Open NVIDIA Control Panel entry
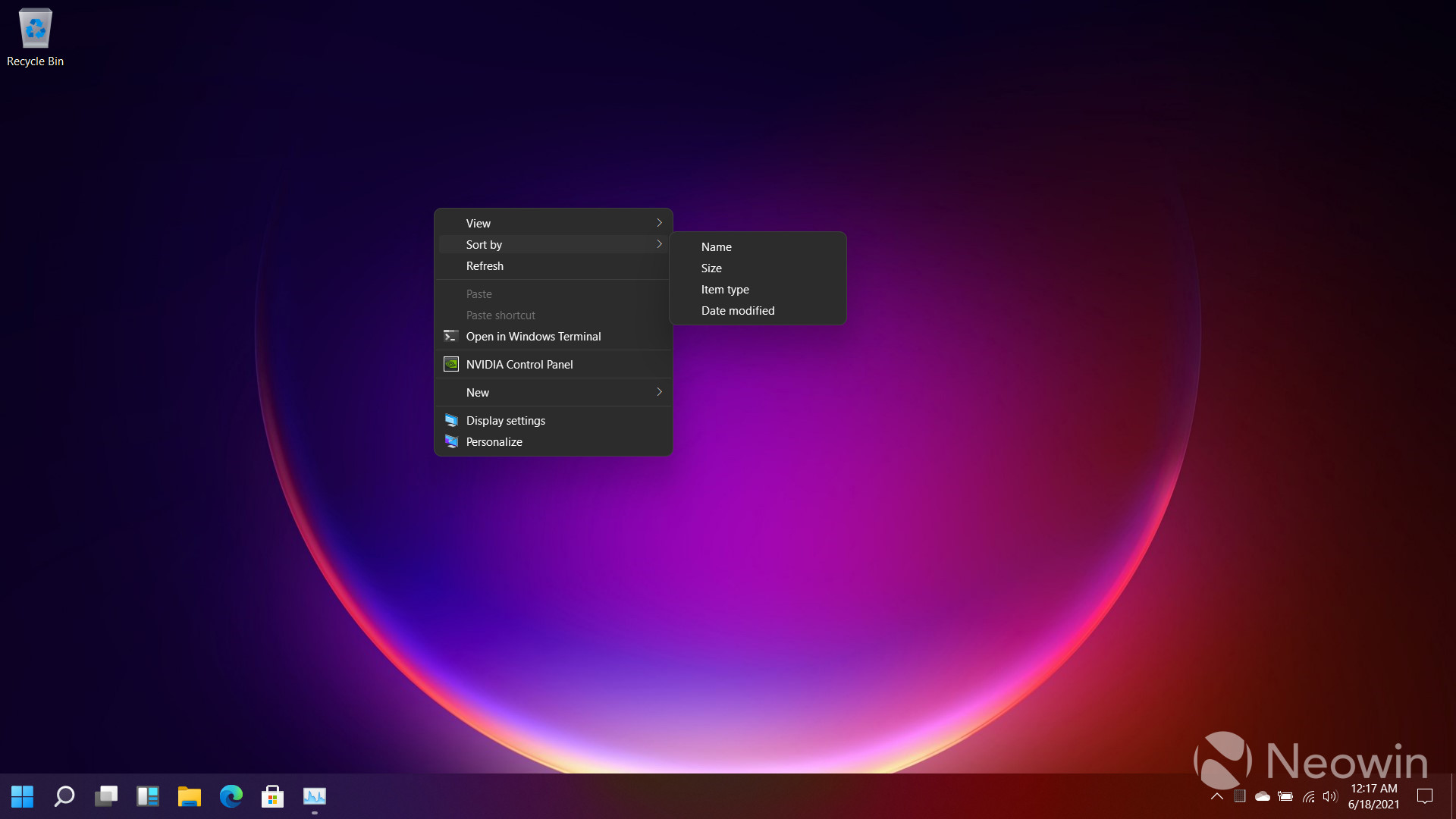This screenshot has width=1456, height=819. tap(519, 365)
